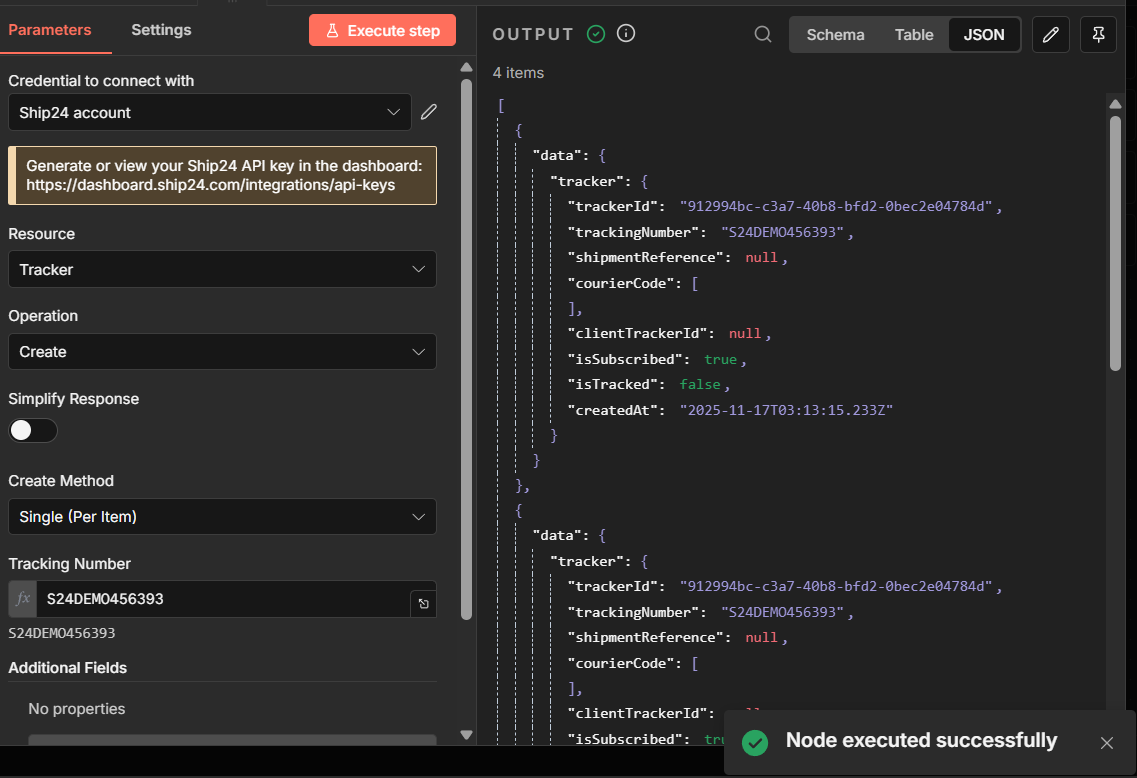This screenshot has width=1137, height=778.
Task: Click the second item's "shipmentReference" null
Action: (x=761, y=637)
